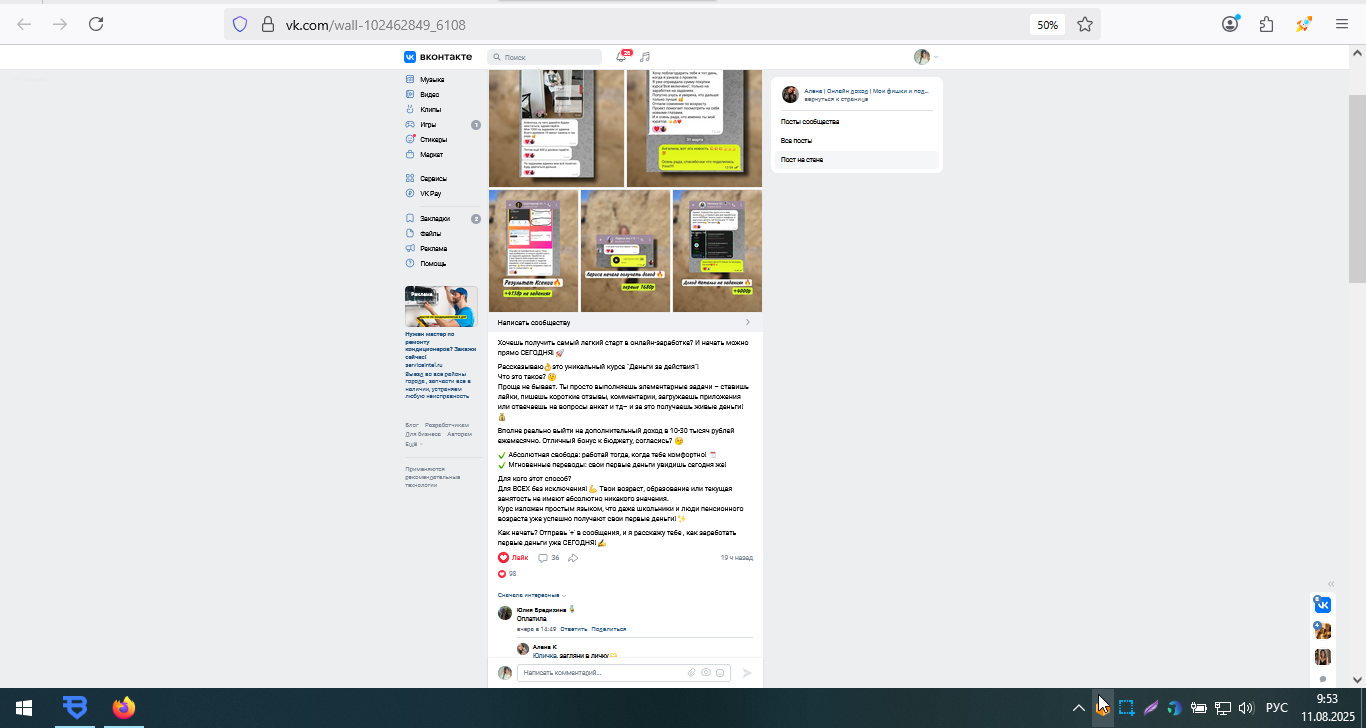1366x728 pixels.
Task: Focus the Написать комментарий field
Action: coord(623,673)
